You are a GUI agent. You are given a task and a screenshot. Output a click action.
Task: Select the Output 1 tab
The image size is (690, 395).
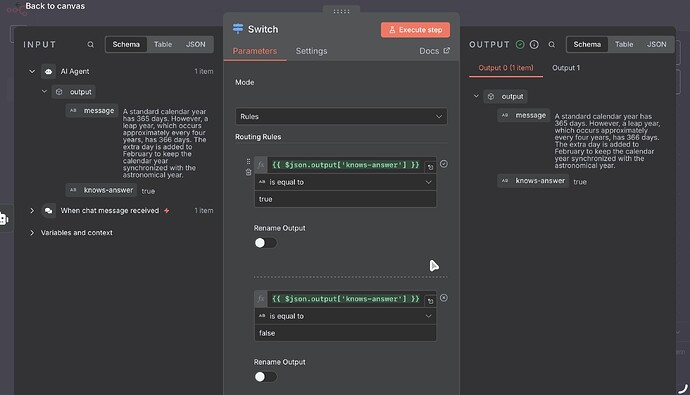pos(566,68)
